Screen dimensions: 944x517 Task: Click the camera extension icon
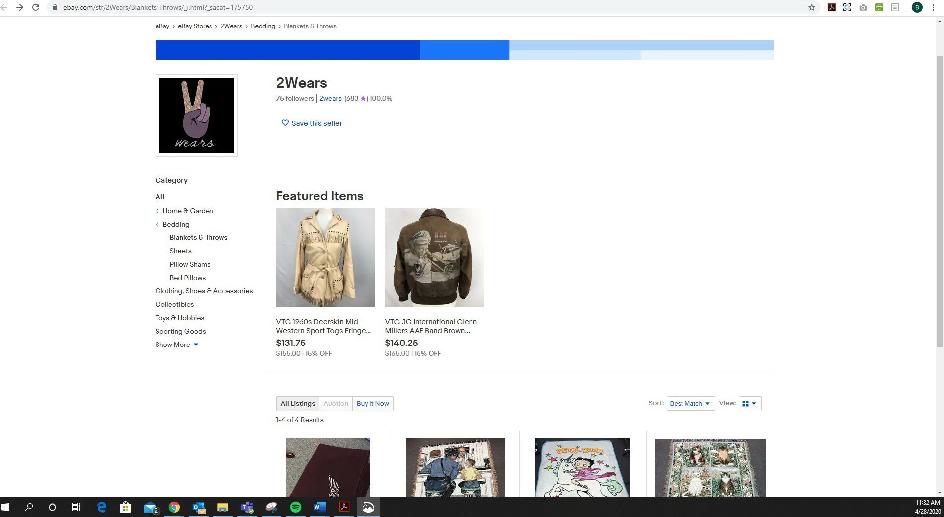(x=863, y=7)
